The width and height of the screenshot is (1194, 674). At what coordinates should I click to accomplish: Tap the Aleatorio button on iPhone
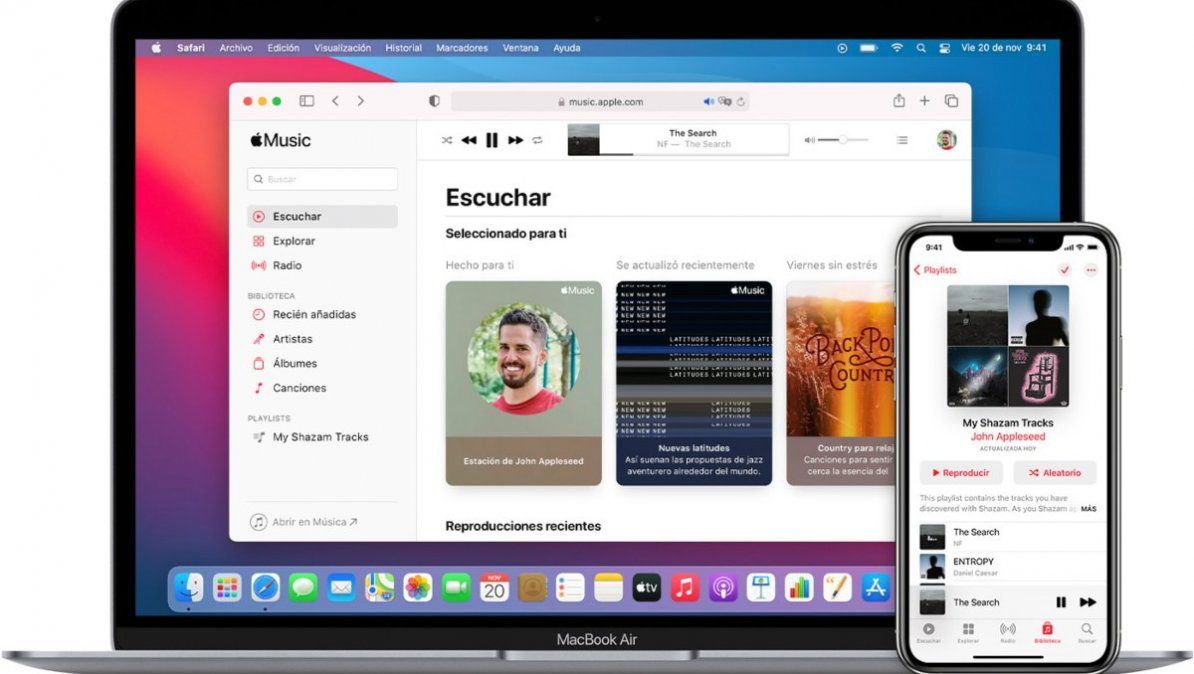coord(1054,472)
